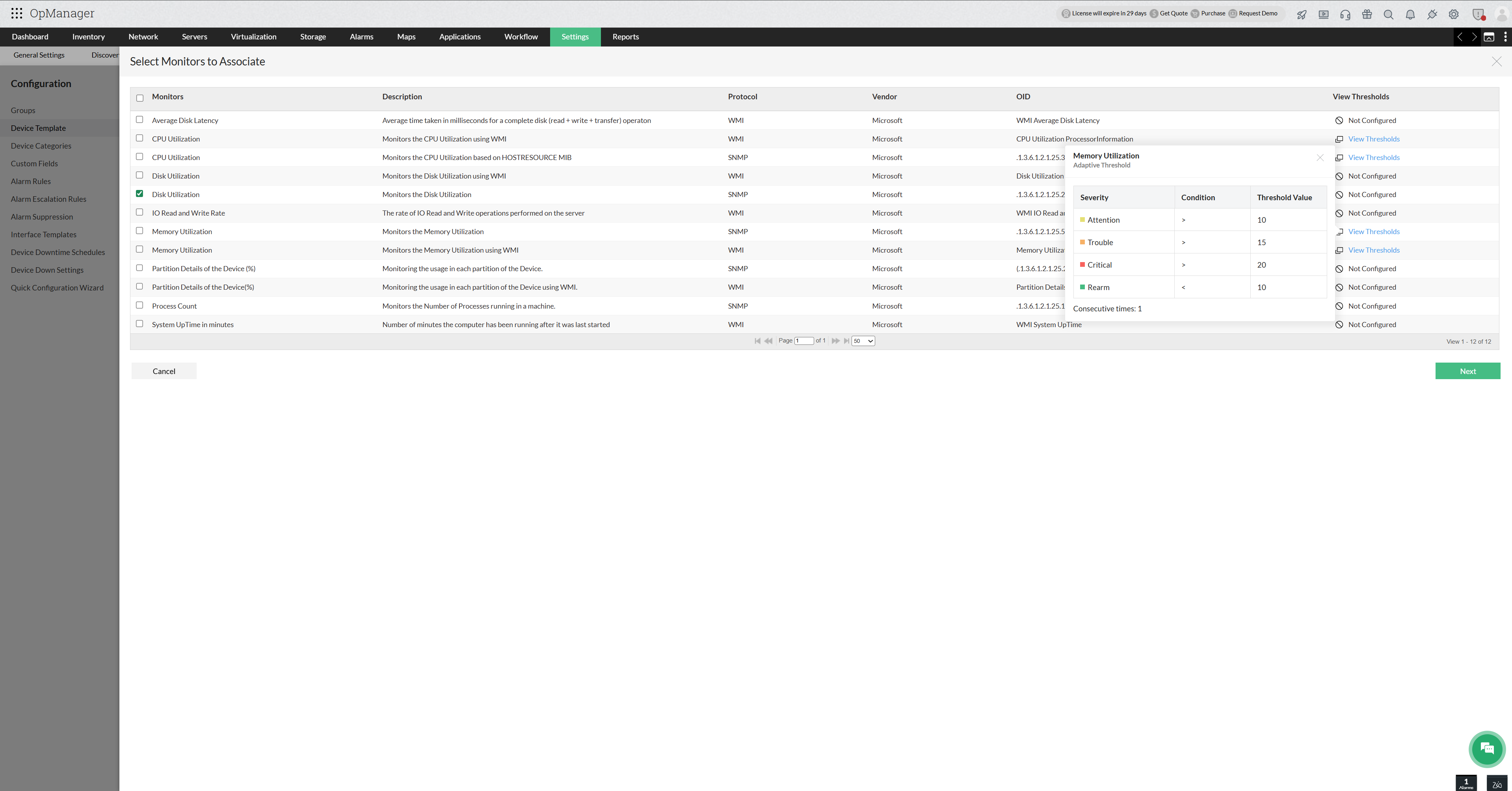Click the Request Demo link
1512x791 pixels.
[x=1258, y=13]
